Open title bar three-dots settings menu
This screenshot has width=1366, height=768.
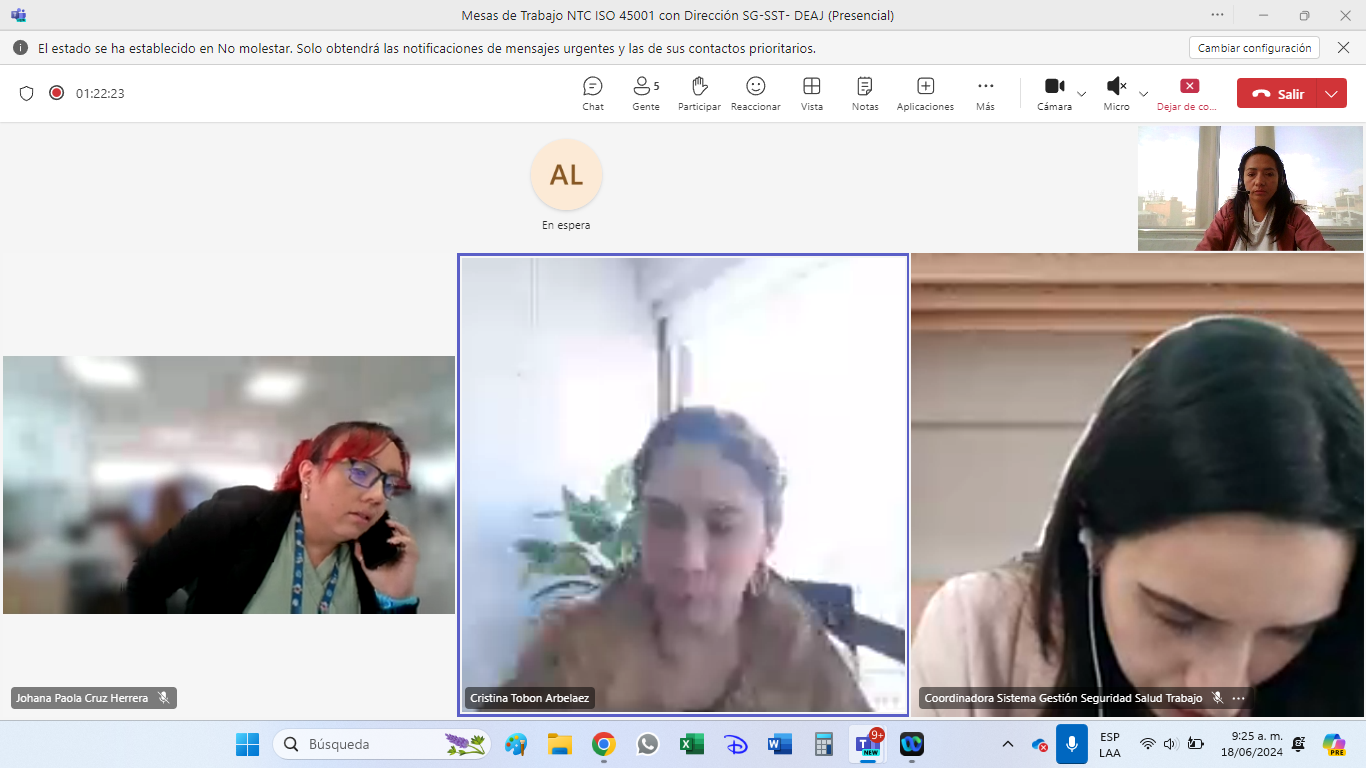[1217, 15]
